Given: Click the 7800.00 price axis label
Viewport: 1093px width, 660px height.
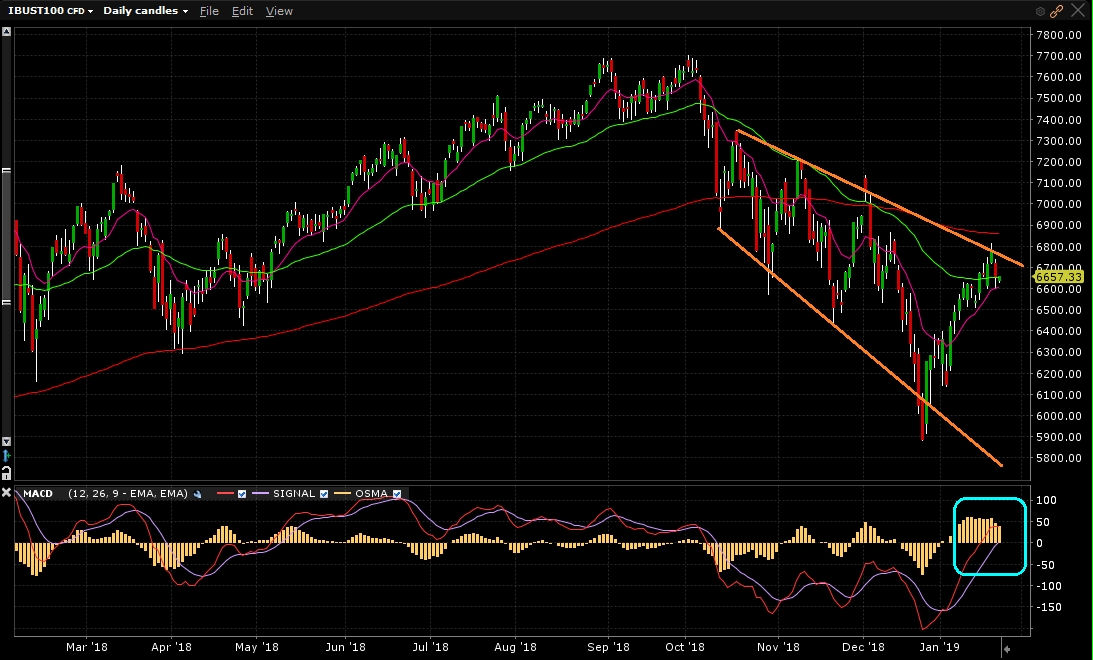Looking at the screenshot, I should click(1059, 35).
